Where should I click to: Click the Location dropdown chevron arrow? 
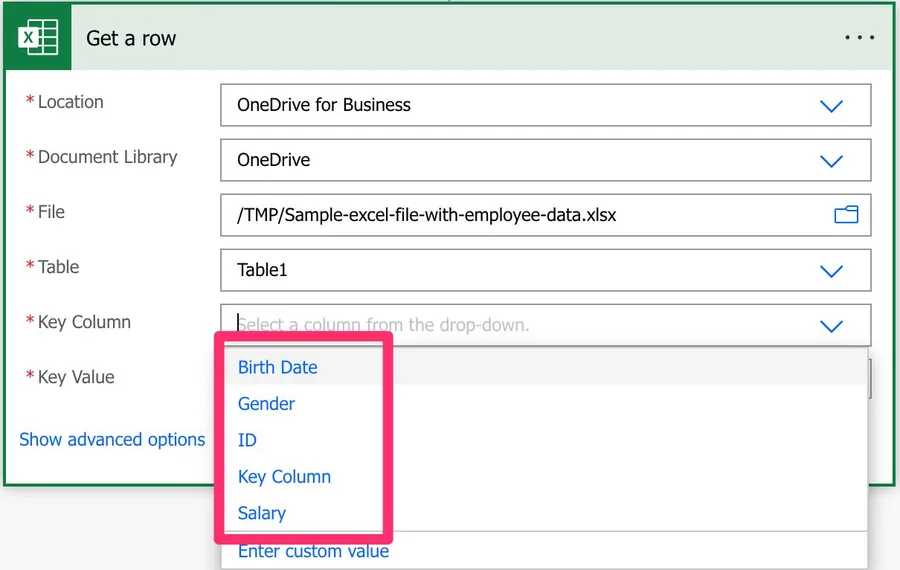click(831, 106)
